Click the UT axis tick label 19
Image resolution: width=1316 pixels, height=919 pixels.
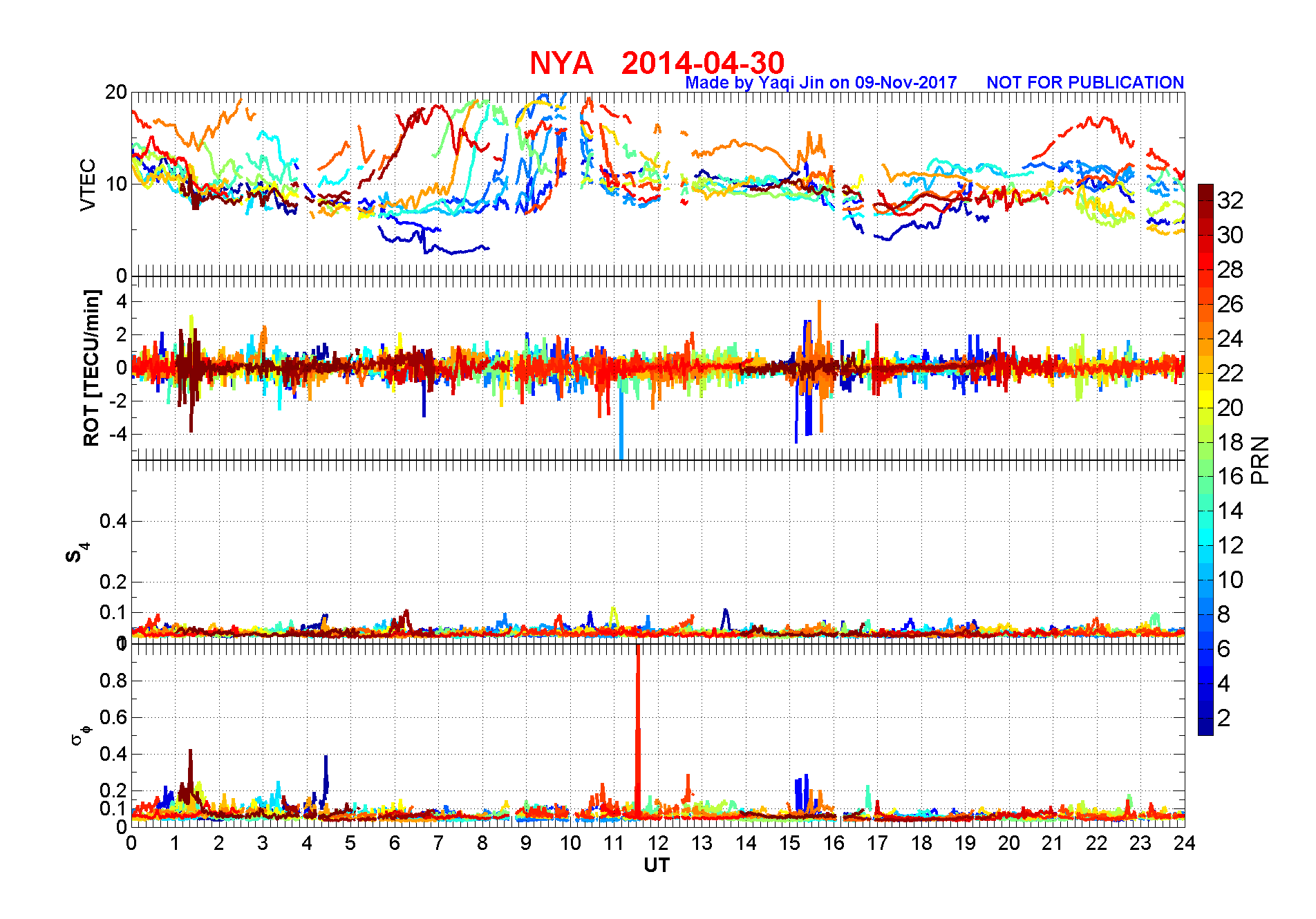[x=965, y=843]
